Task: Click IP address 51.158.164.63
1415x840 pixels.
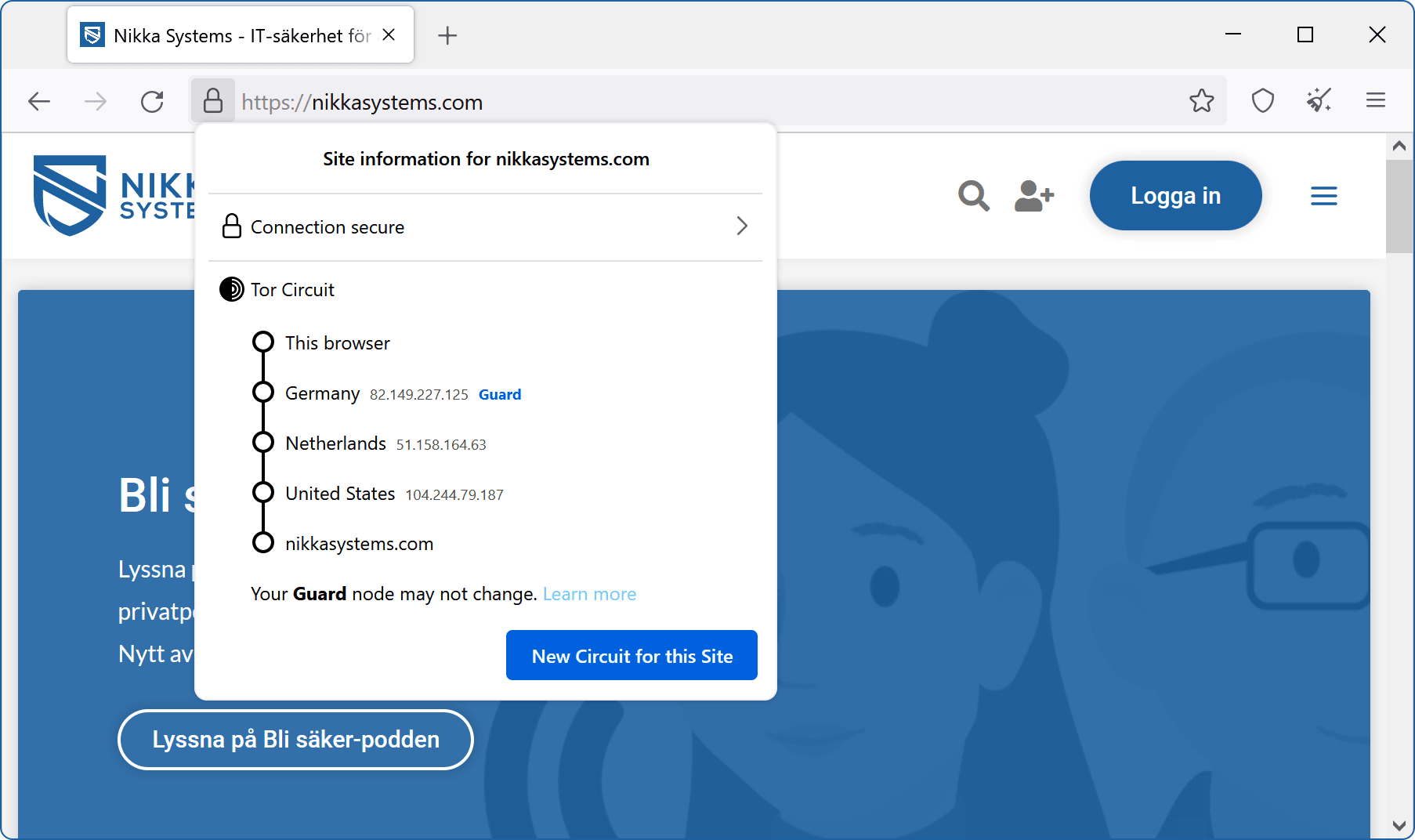Action: point(441,444)
